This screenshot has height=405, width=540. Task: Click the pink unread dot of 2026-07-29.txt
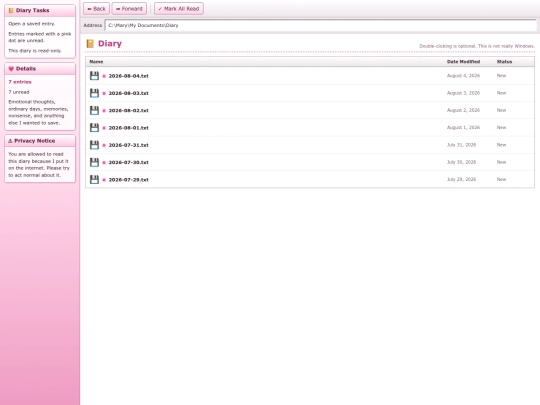104,180
